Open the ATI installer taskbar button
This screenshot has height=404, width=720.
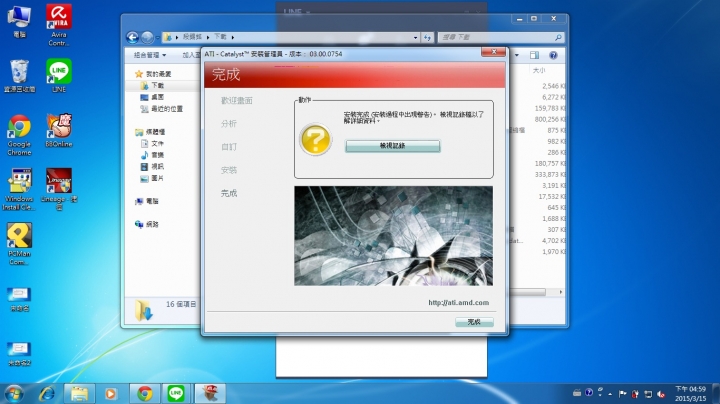pyautogui.click(x=210, y=394)
